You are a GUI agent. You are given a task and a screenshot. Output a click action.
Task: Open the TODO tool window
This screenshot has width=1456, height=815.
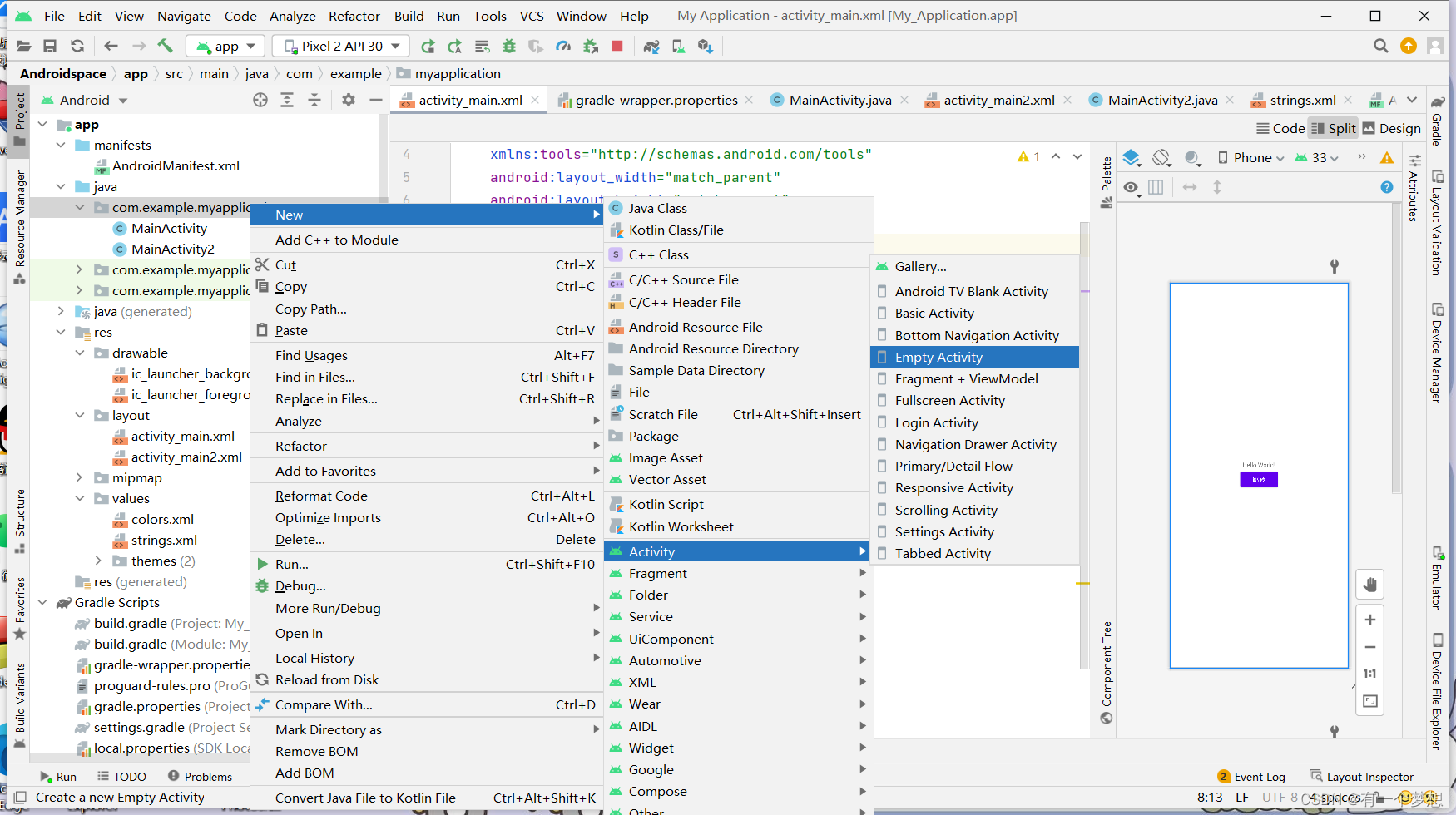[x=121, y=776]
